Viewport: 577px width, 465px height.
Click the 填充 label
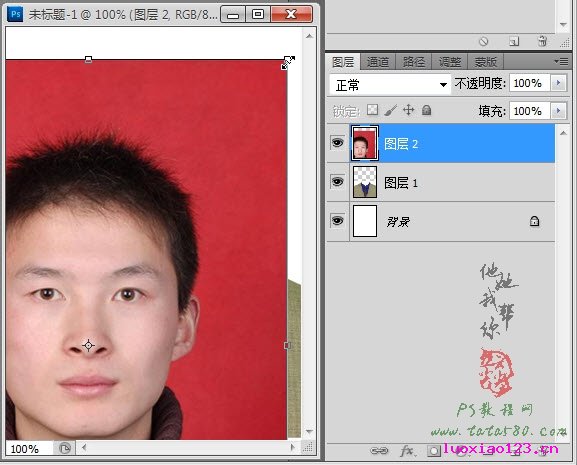tap(492, 111)
